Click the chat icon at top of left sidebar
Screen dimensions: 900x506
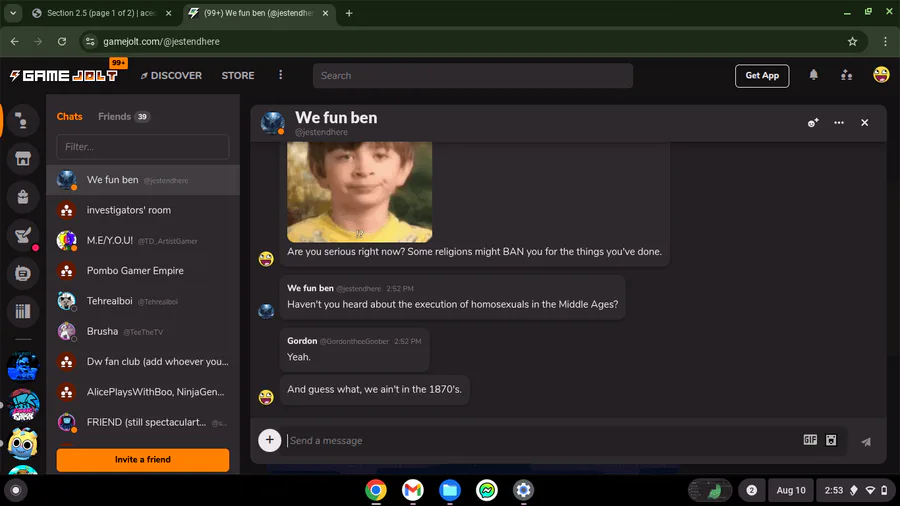point(22,120)
